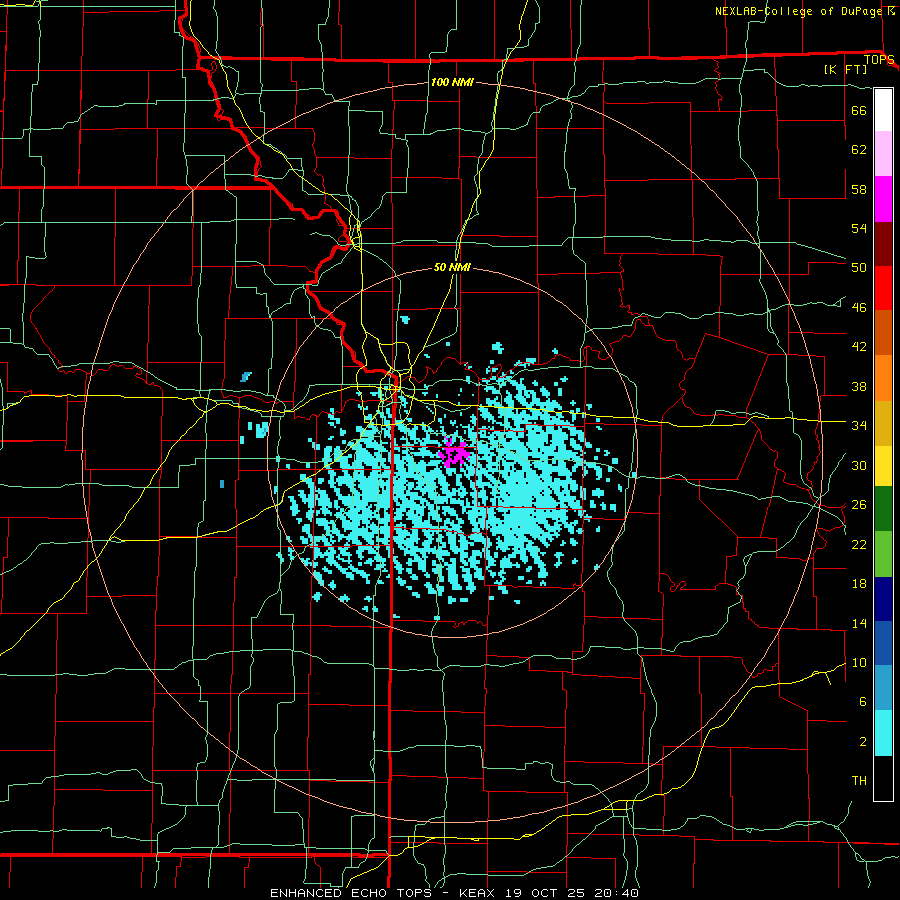Click the "2" legend value

coord(863,742)
